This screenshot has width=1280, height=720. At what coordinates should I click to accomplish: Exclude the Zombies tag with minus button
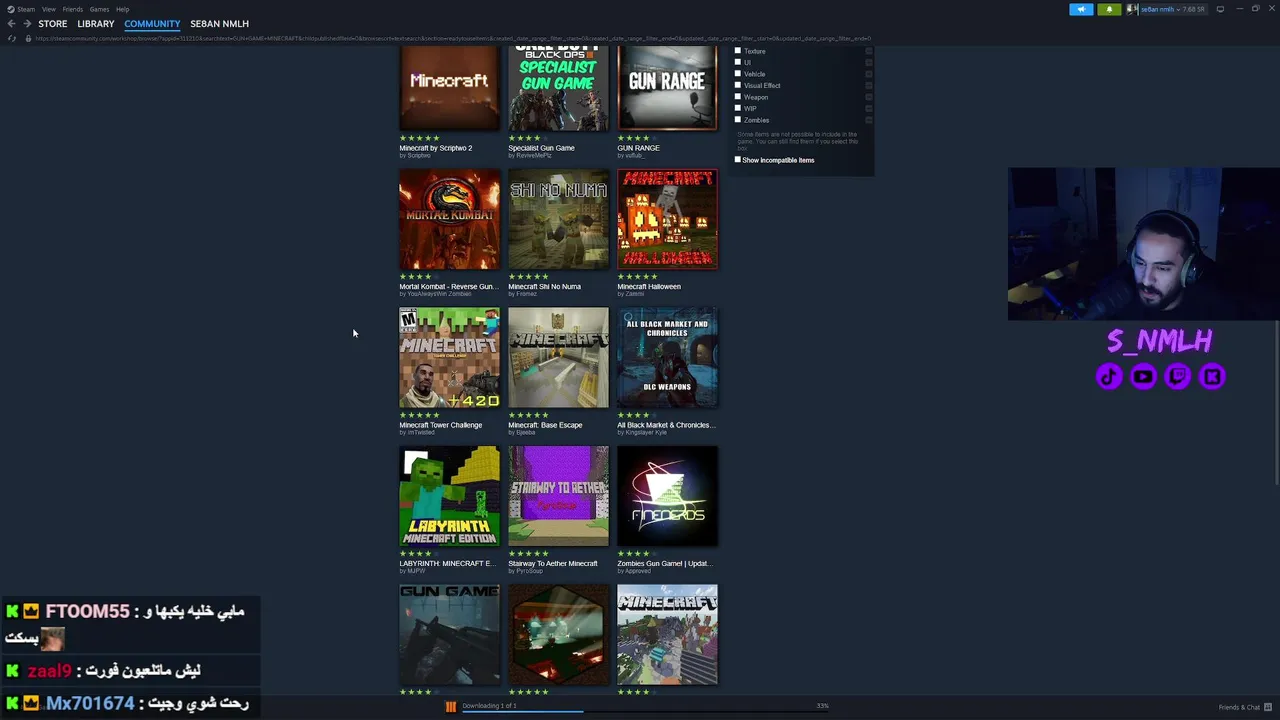pos(868,120)
